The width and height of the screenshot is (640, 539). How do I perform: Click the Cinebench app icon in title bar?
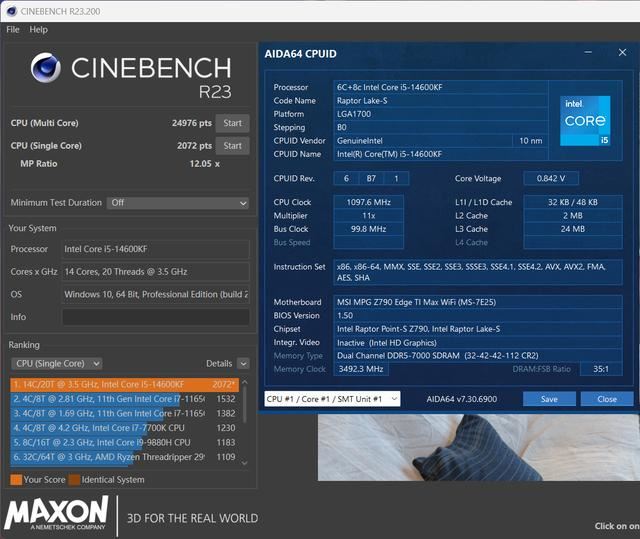pos(11,9)
